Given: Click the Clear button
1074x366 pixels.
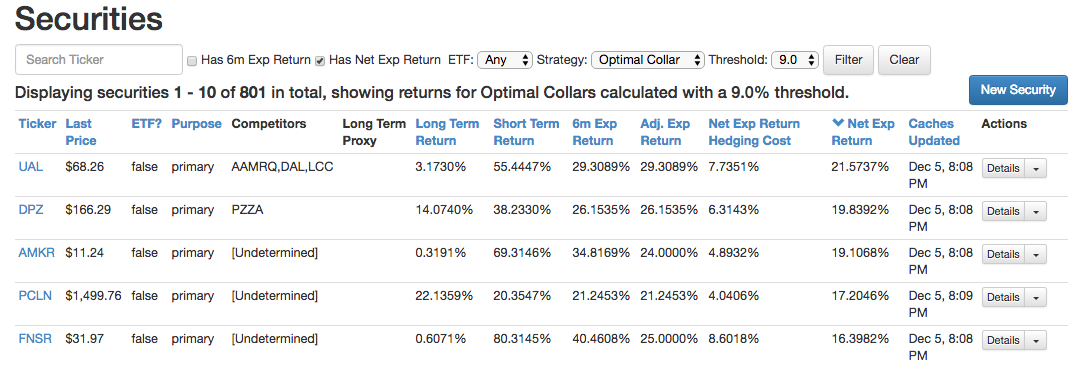Looking at the screenshot, I should tap(904, 60).
